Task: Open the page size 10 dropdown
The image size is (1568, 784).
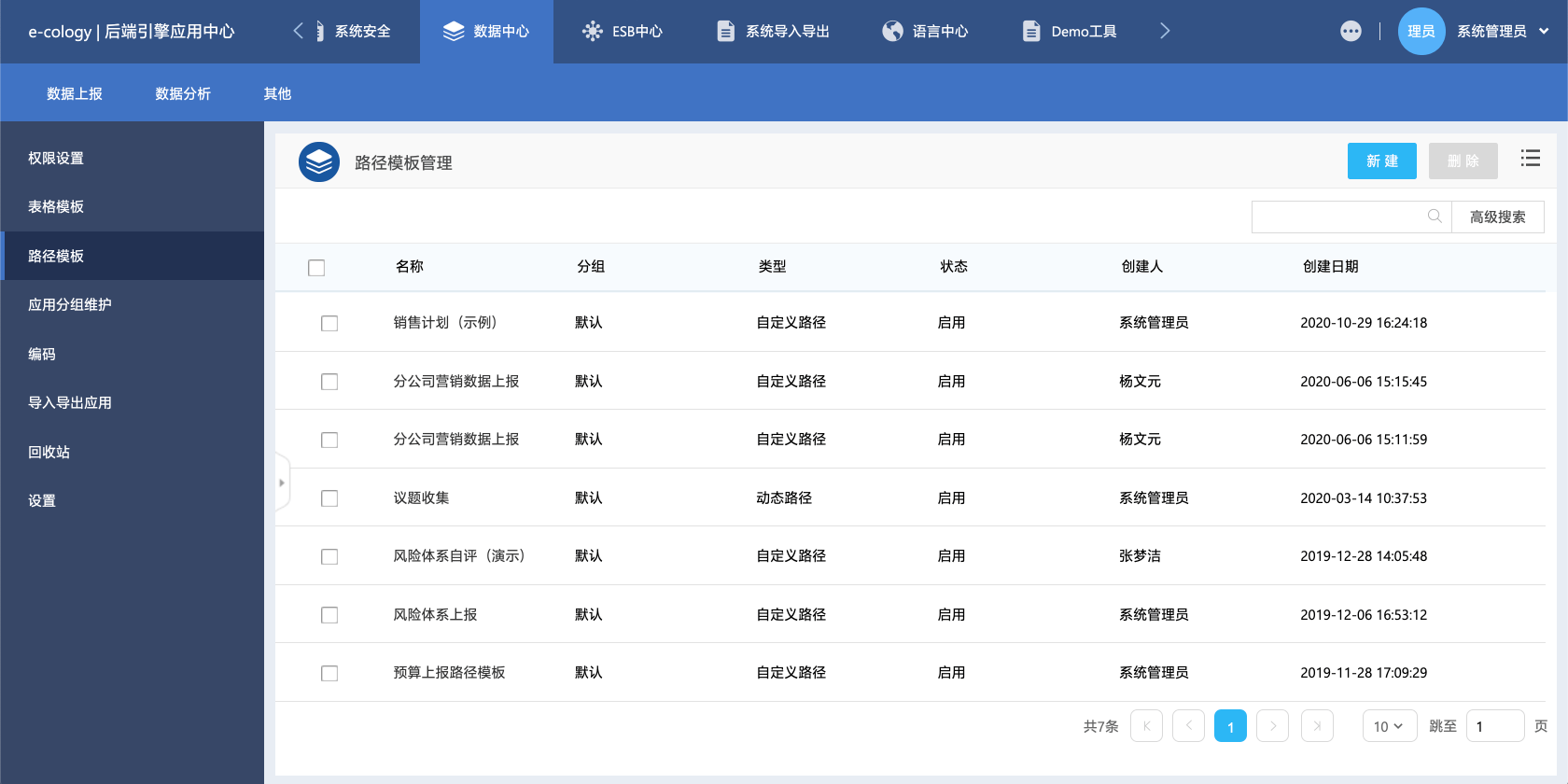Action: coord(1390,726)
